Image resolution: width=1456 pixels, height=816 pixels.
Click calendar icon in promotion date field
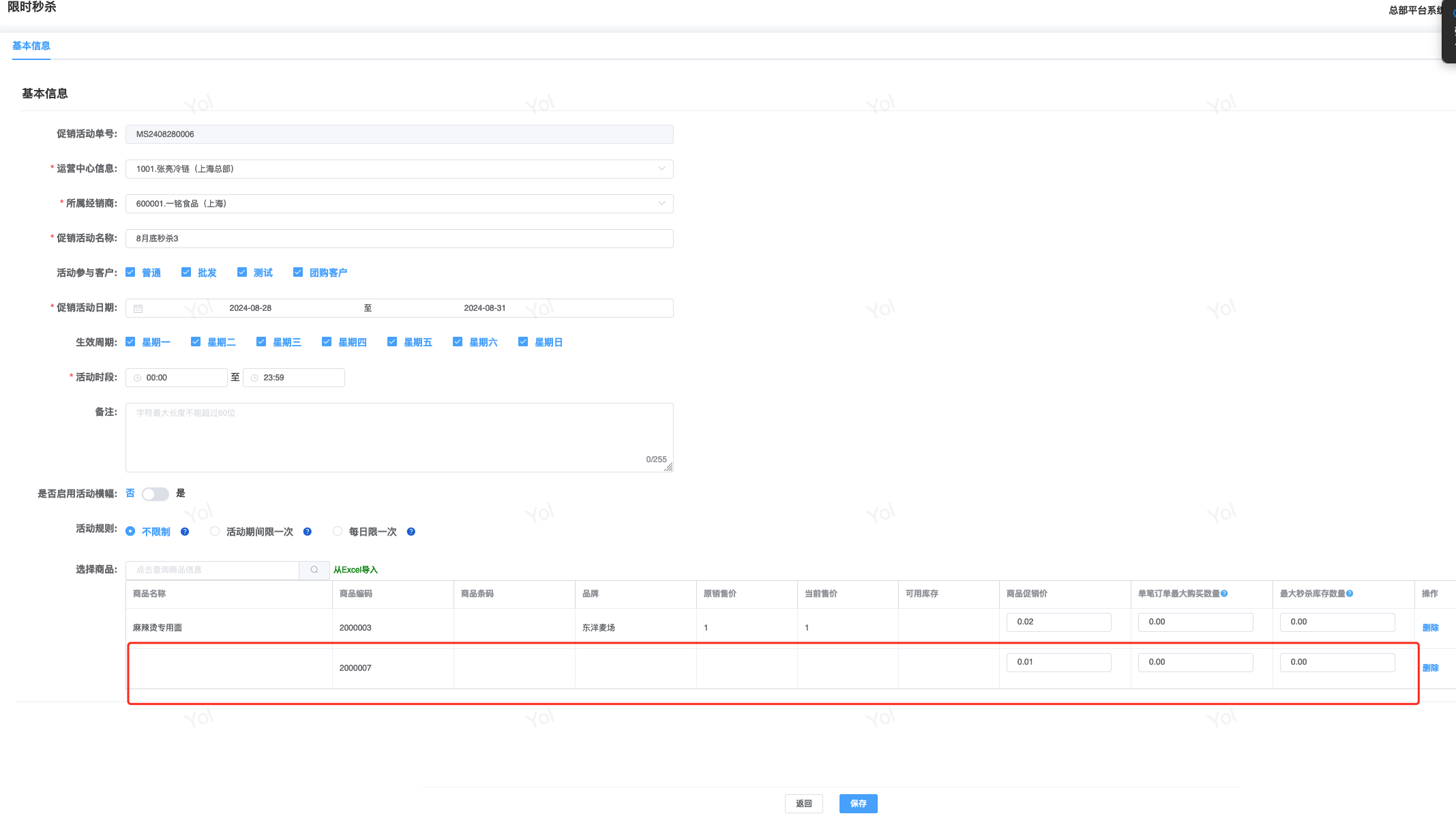(x=138, y=309)
